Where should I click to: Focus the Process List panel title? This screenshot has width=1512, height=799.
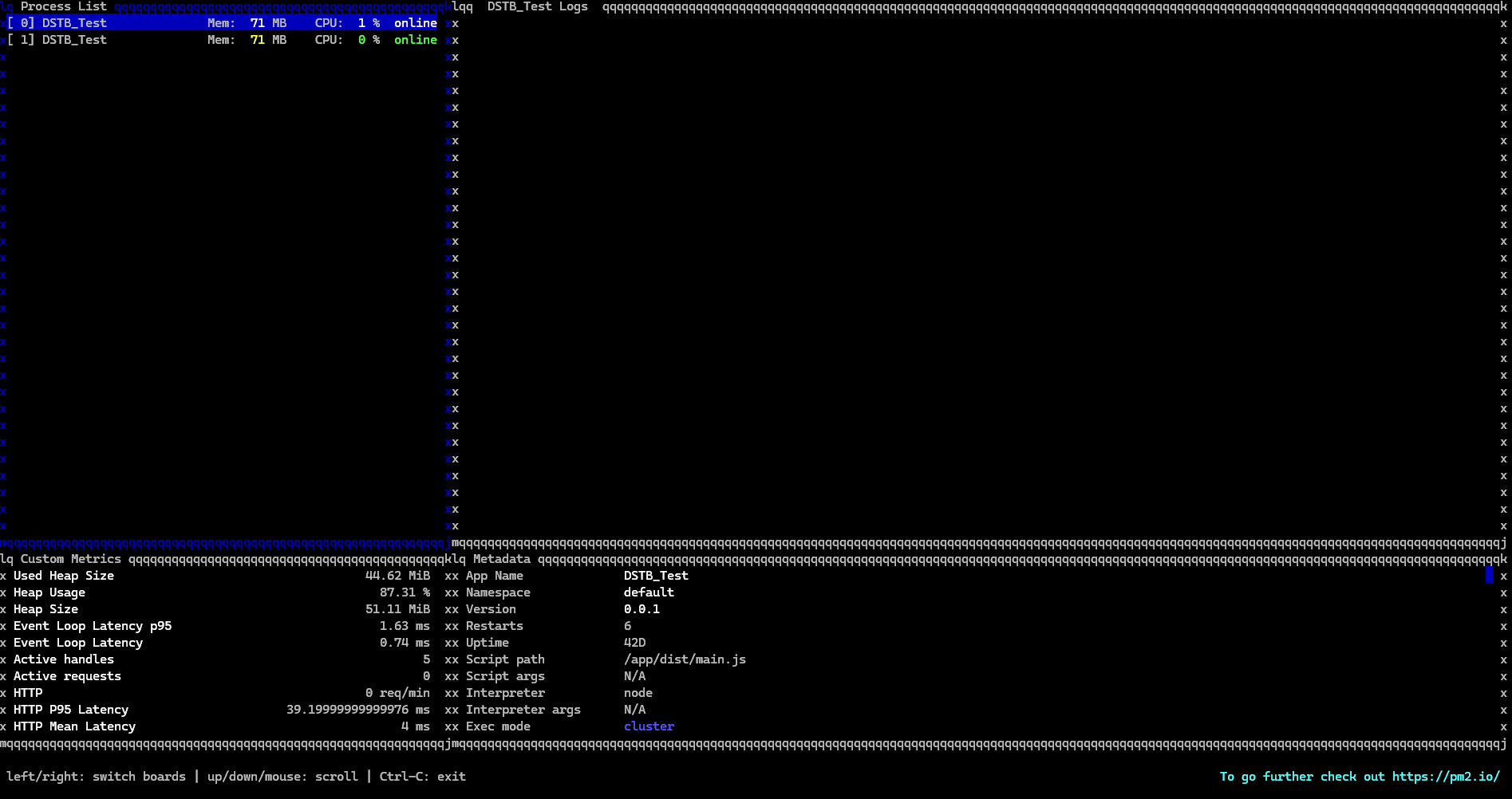click(x=63, y=6)
